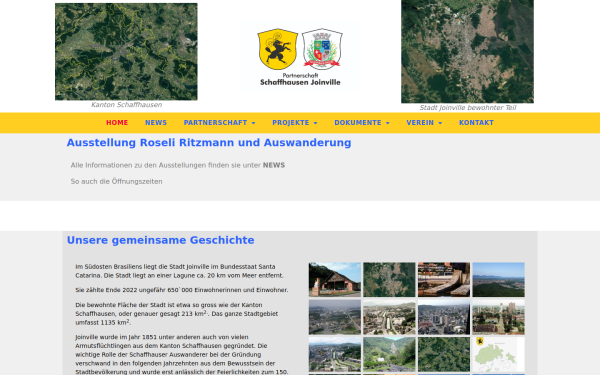Image resolution: width=600 pixels, height=375 pixels.
Task: Open gallery photo of red-roofed buildings avenue
Action: (x=498, y=317)
